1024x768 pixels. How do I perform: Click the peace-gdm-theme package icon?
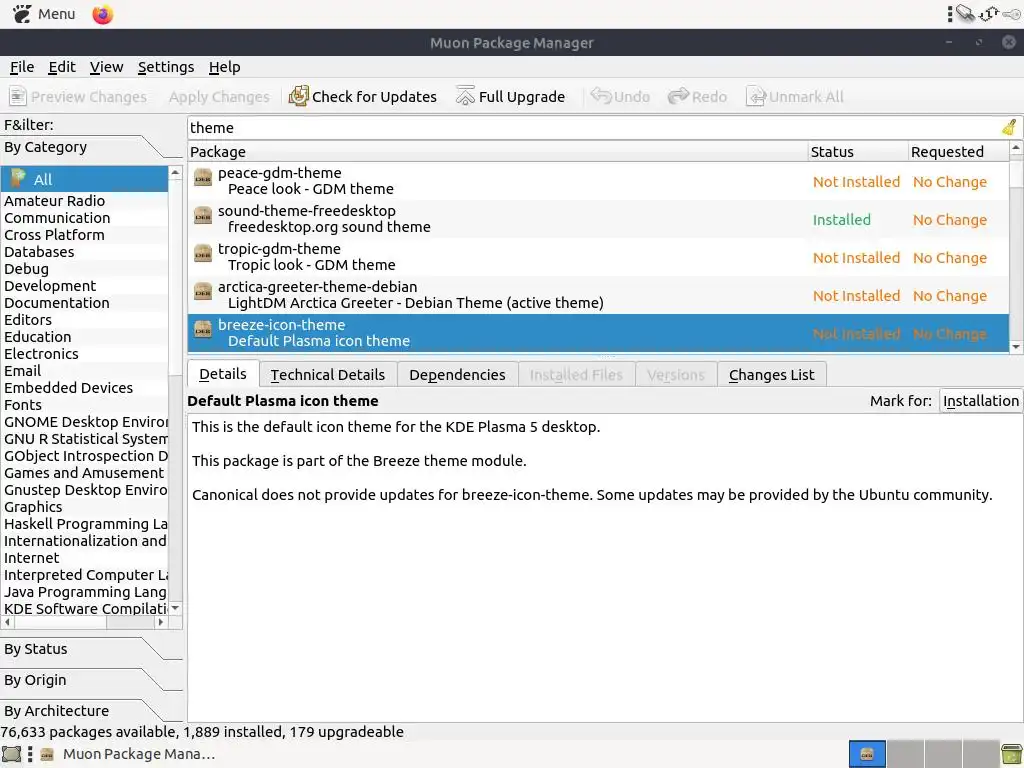coord(203,178)
